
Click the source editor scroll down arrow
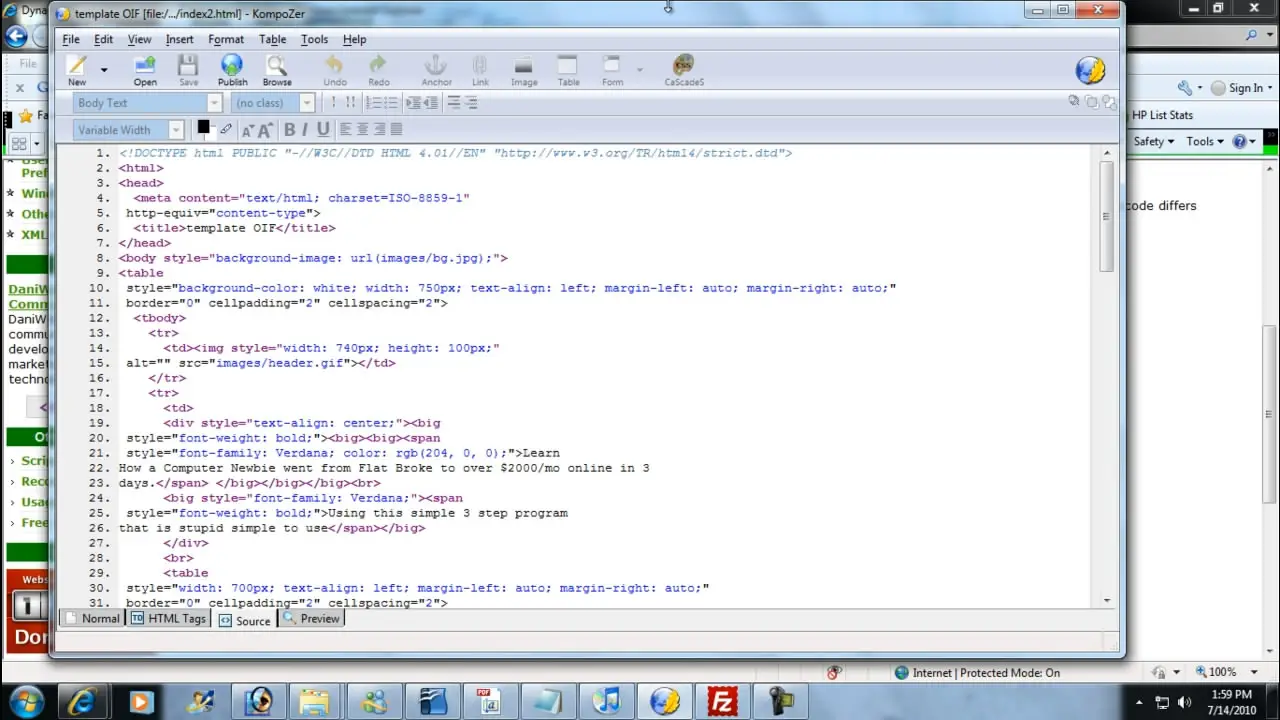tap(1106, 600)
